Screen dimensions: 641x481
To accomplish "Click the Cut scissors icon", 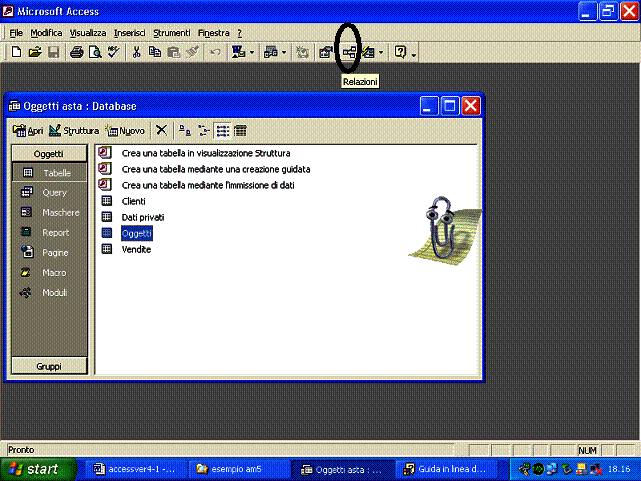I will [137, 52].
